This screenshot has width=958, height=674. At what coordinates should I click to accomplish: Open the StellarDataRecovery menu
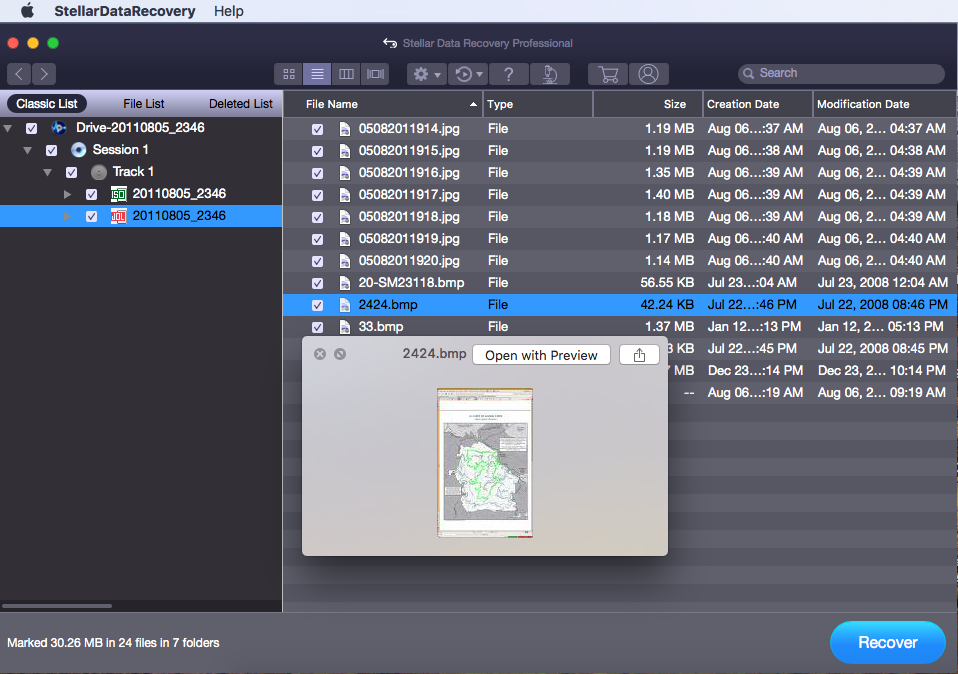[125, 11]
